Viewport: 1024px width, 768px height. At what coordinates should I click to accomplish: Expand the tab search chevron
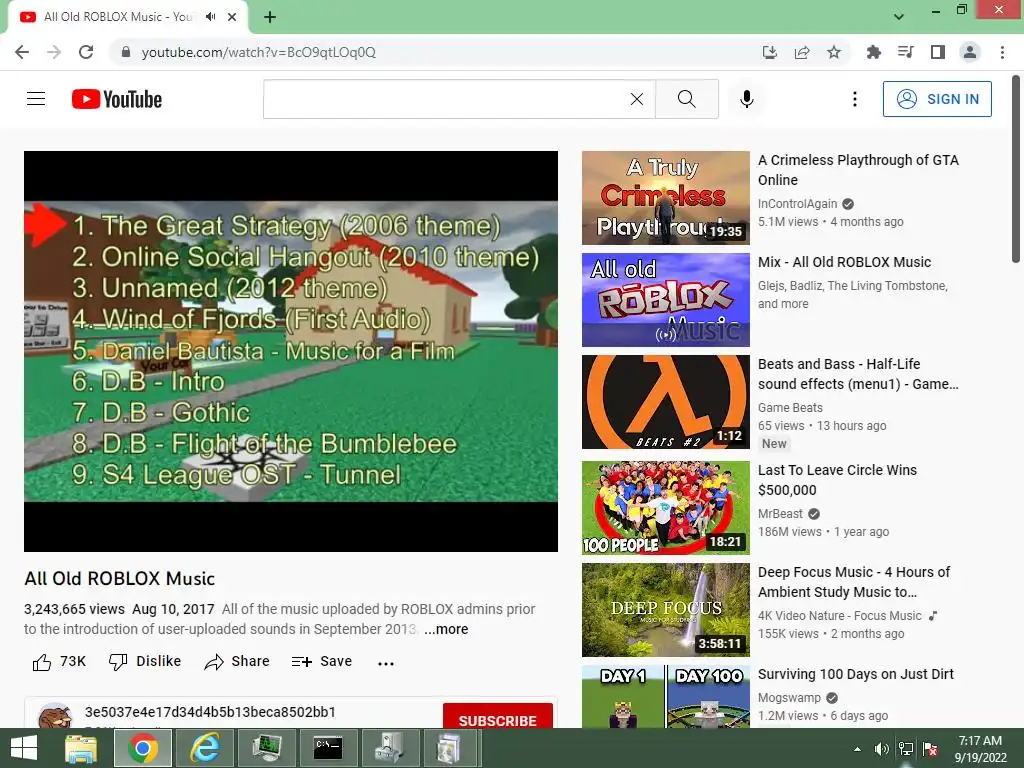pos(899,17)
